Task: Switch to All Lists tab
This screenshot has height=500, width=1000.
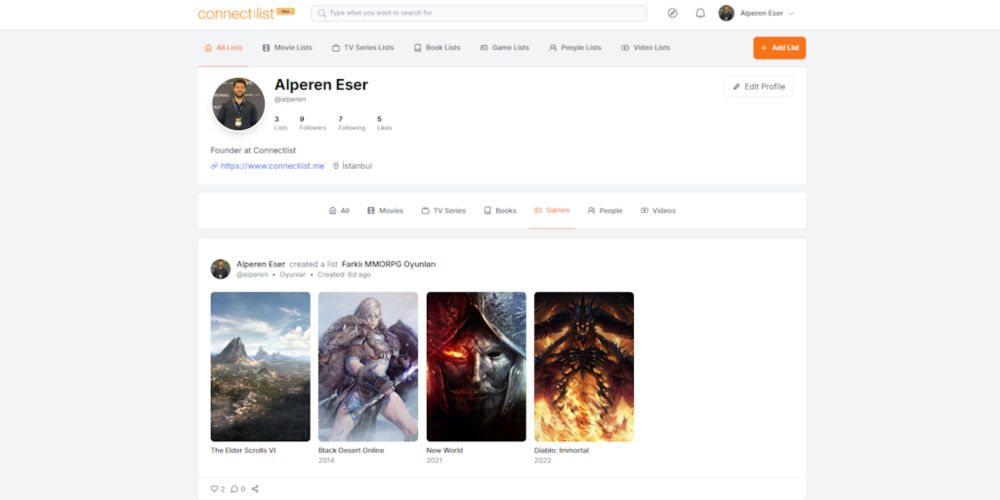Action: tap(223, 48)
